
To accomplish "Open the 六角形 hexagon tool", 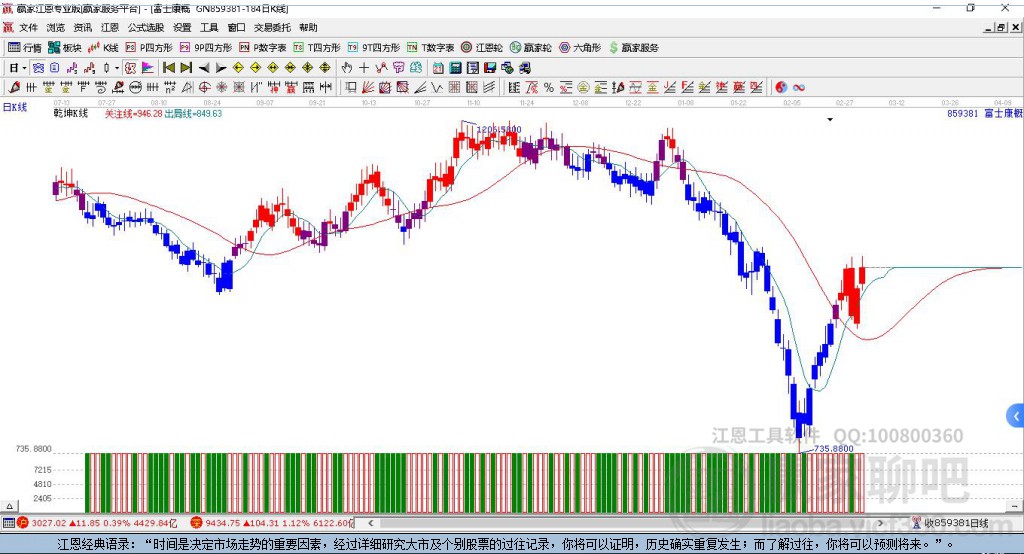I will click(580, 48).
